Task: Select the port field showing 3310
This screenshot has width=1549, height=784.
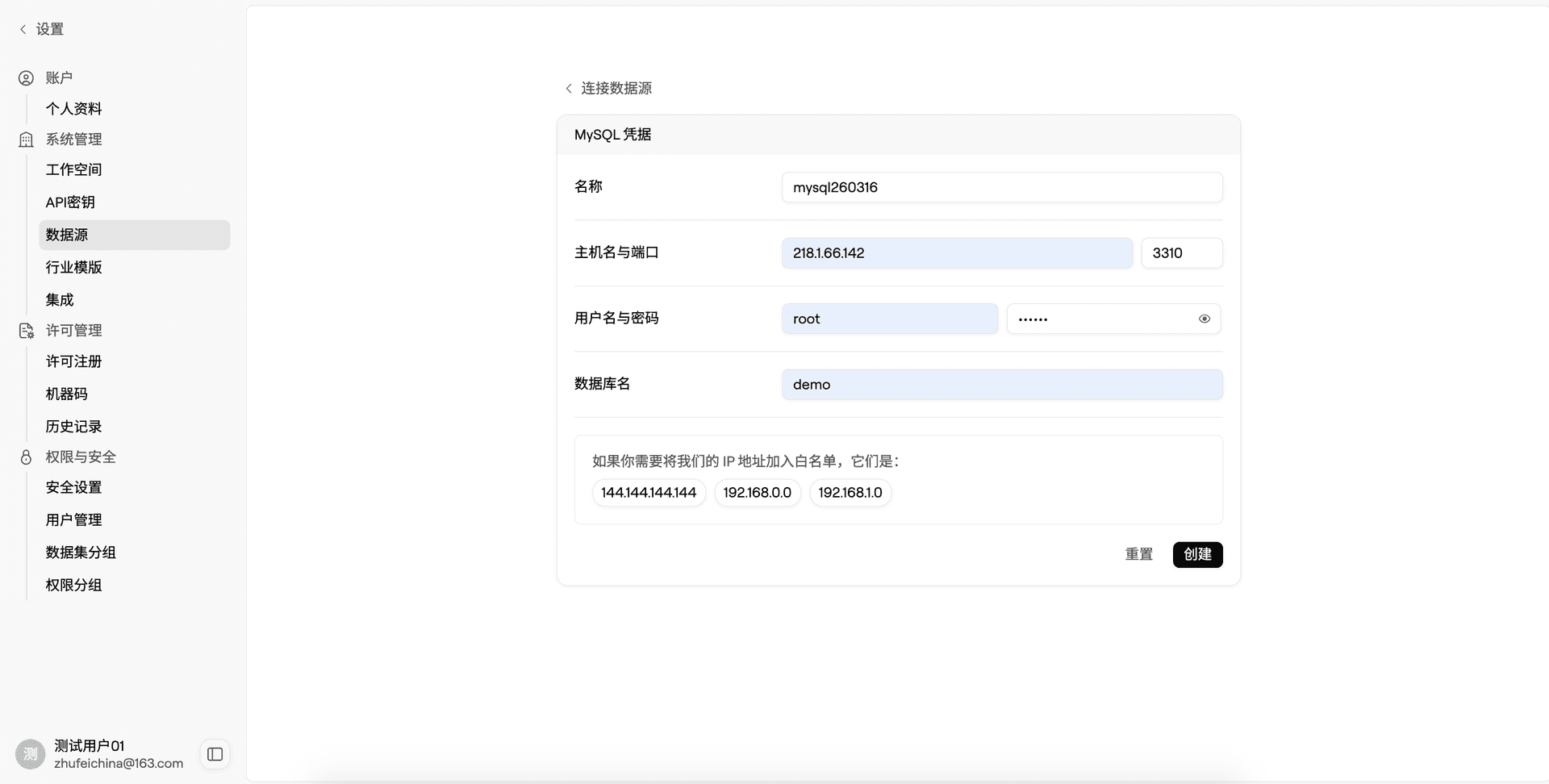Action: coord(1182,252)
